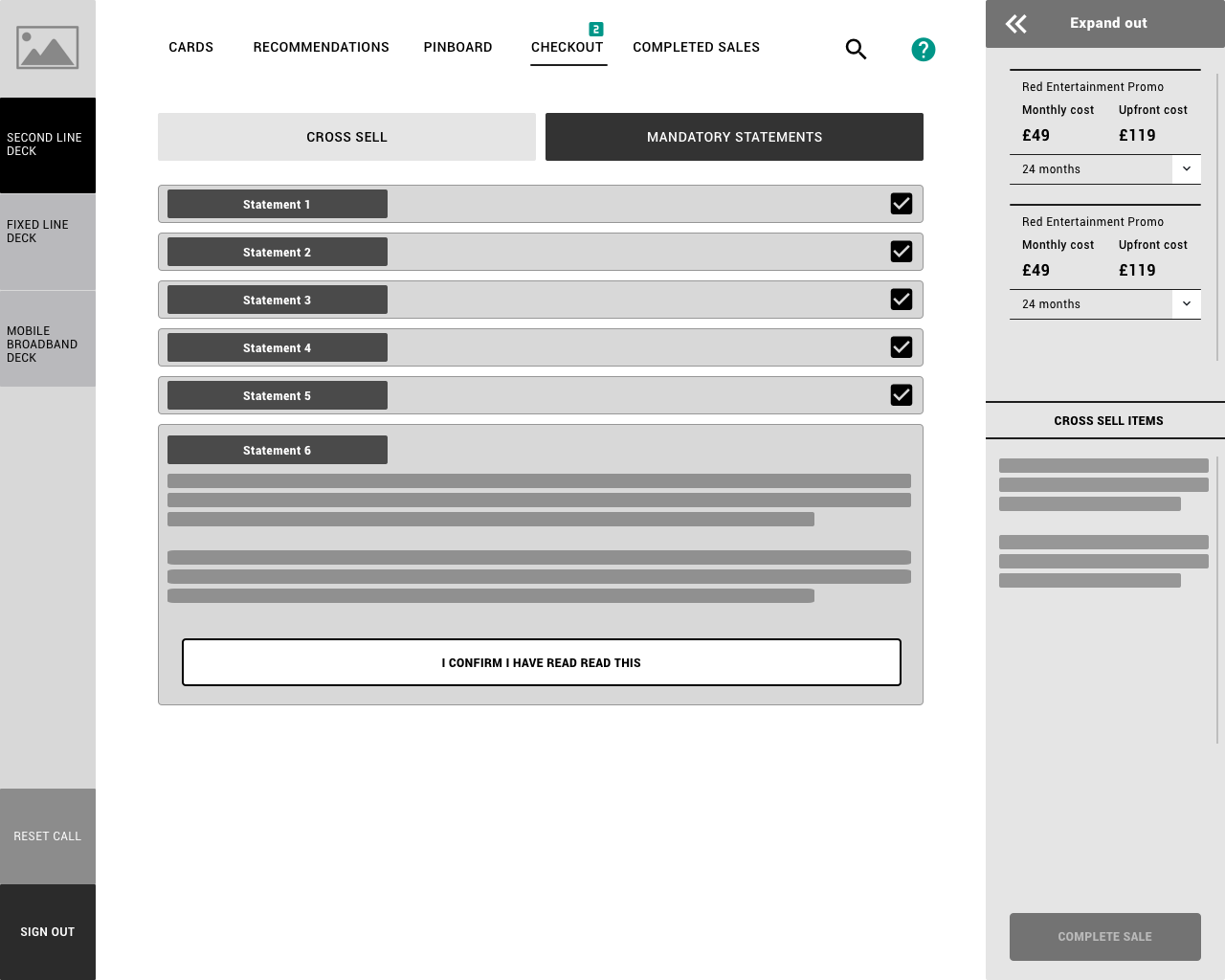Click second Red Entertainment Promo title
Image resolution: width=1225 pixels, height=980 pixels.
pos(1093,222)
